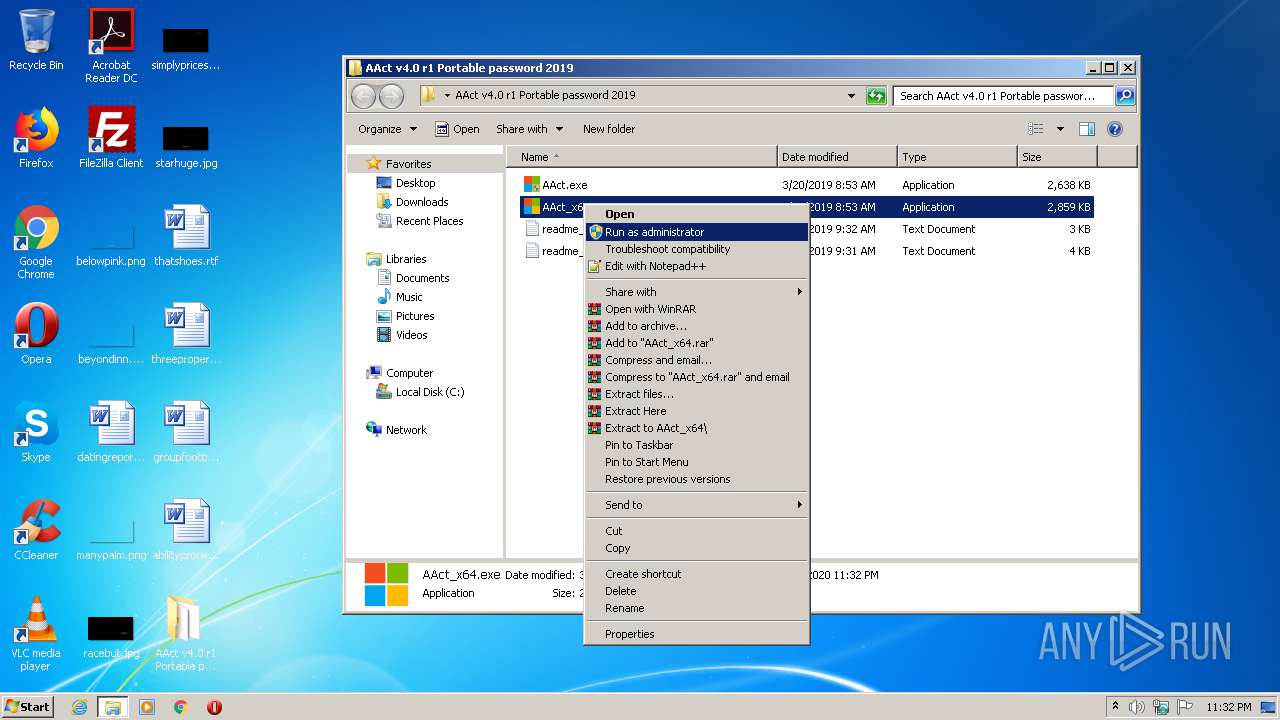Click the volume icon in system tray
Image resolution: width=1280 pixels, height=720 pixels.
coord(1137,707)
